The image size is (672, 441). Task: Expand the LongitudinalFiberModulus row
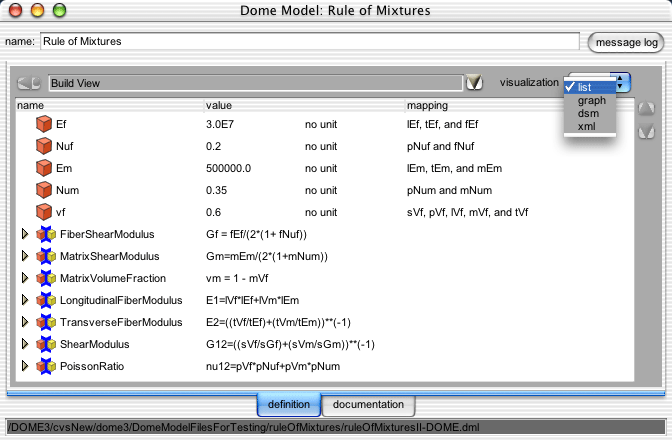[25, 300]
